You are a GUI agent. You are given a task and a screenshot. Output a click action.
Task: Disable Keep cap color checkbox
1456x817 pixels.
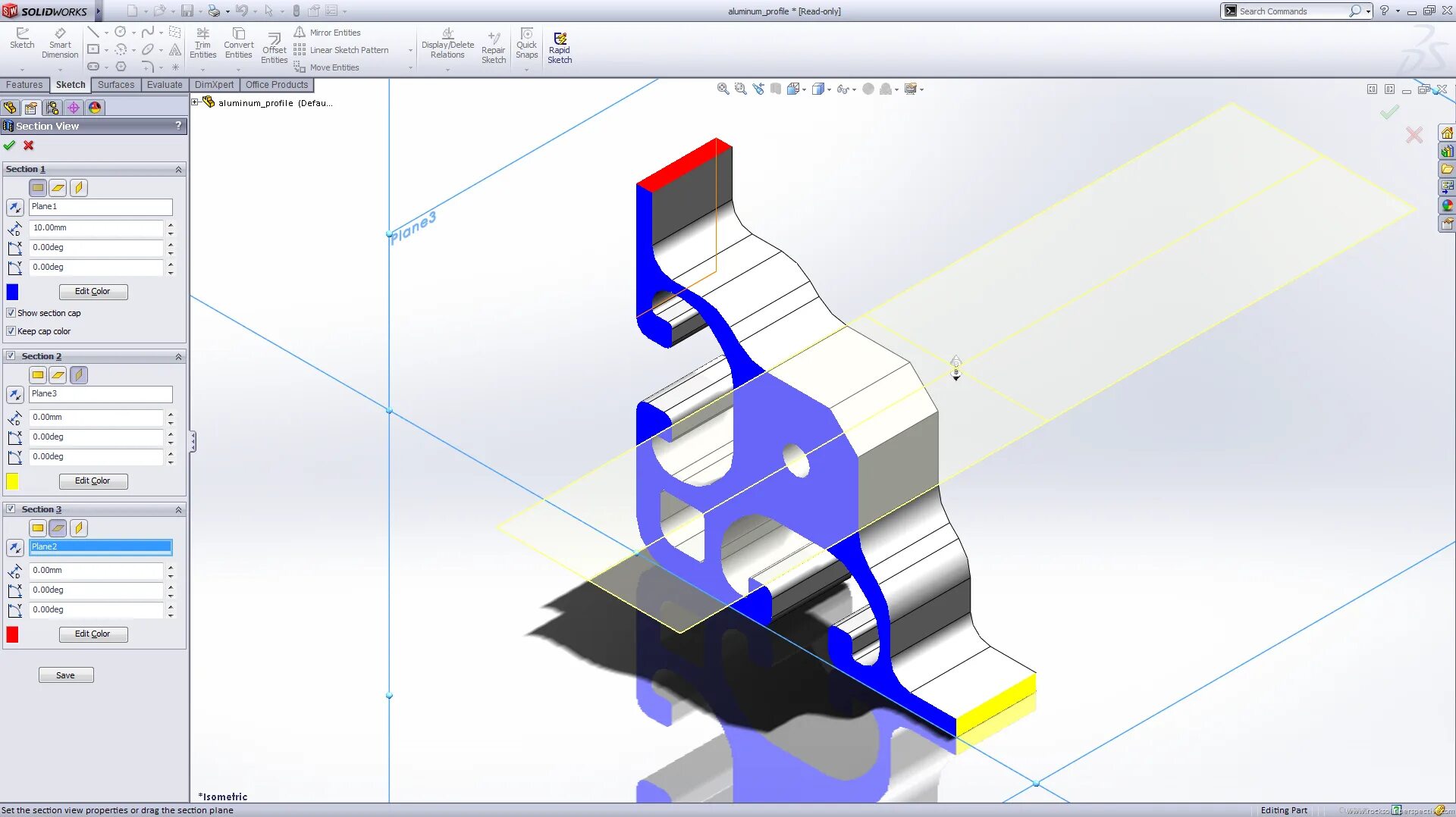pyautogui.click(x=11, y=330)
